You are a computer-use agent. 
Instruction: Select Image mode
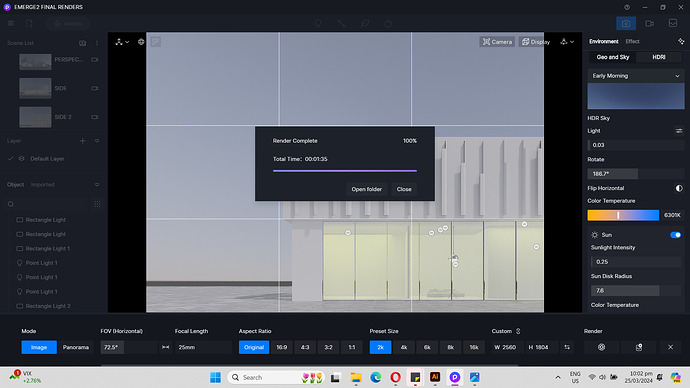click(x=39, y=347)
